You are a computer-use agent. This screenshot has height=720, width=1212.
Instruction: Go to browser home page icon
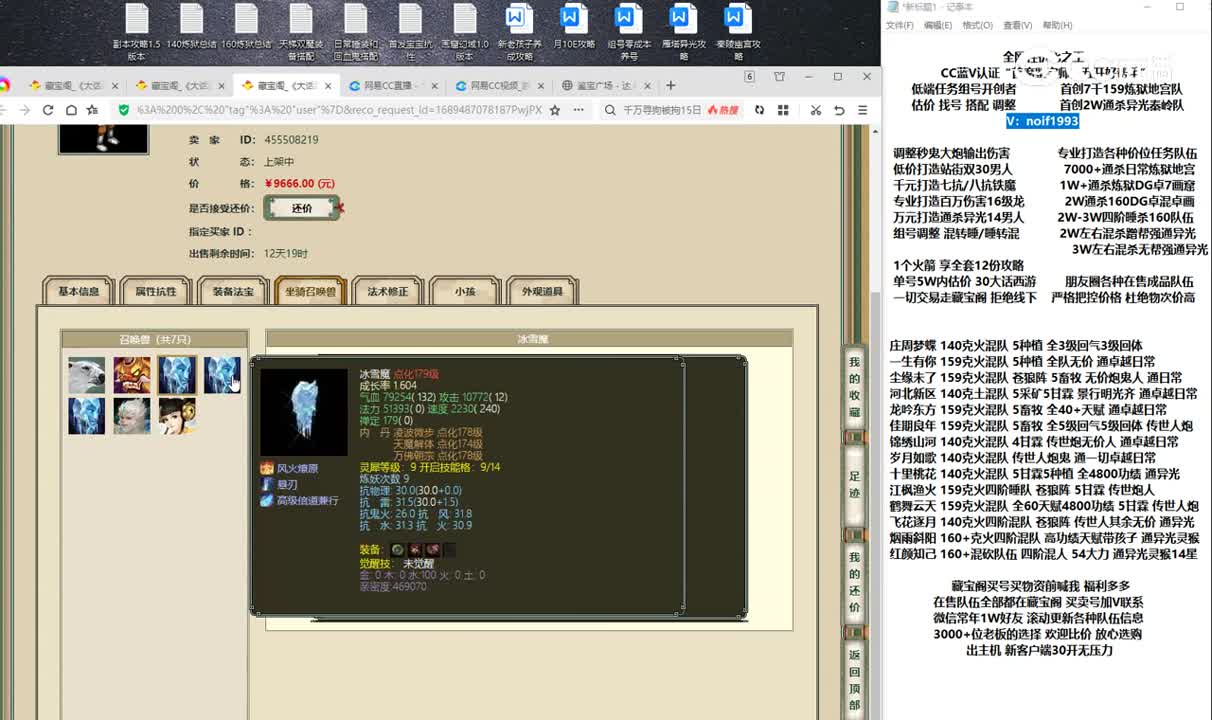[70, 110]
